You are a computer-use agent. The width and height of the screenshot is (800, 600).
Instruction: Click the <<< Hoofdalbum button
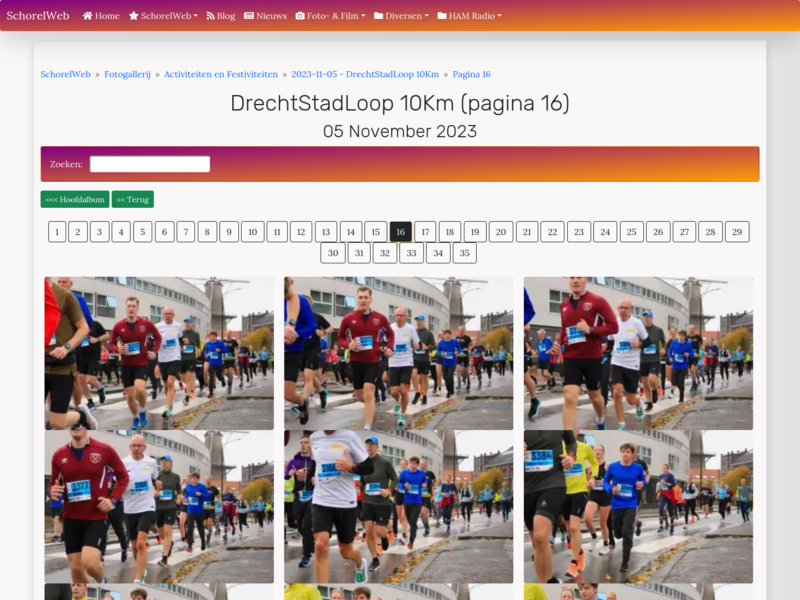tap(75, 199)
